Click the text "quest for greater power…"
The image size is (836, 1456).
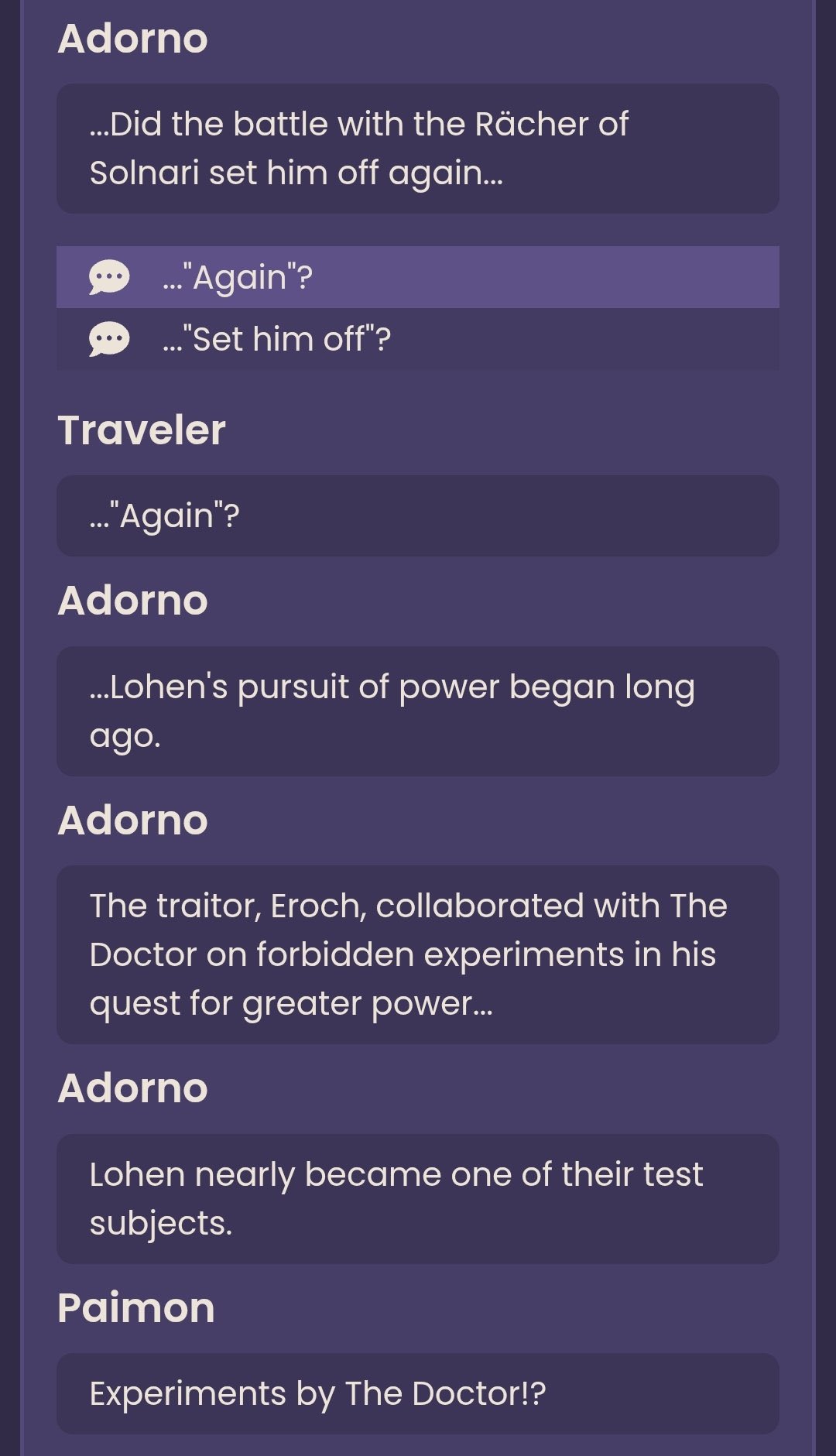pyautogui.click(x=291, y=1004)
